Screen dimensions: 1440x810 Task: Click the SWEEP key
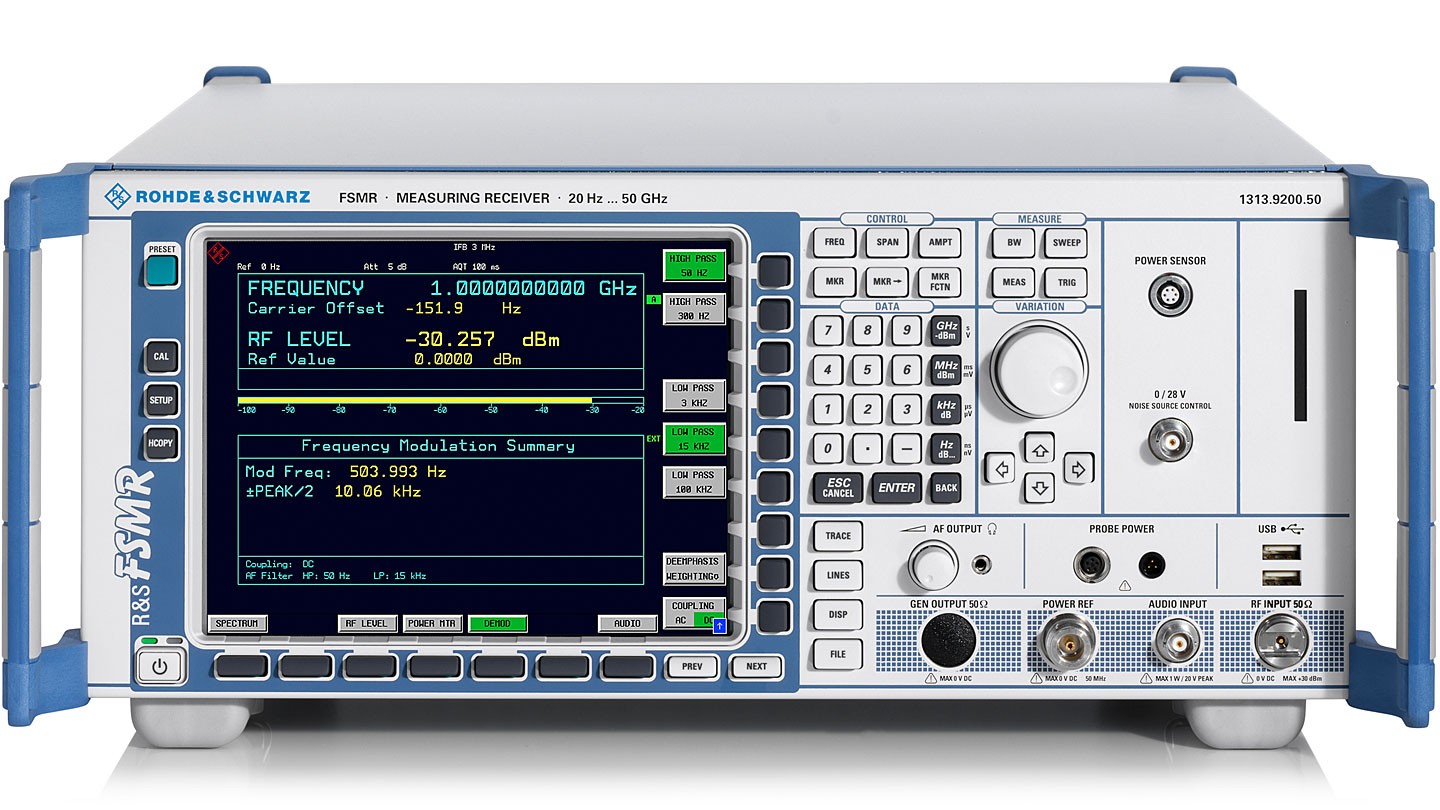[1067, 242]
